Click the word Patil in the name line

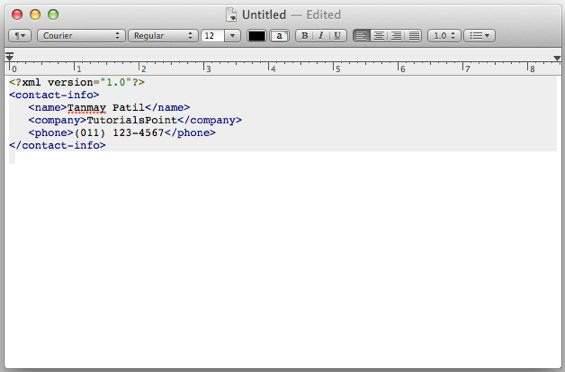129,108
